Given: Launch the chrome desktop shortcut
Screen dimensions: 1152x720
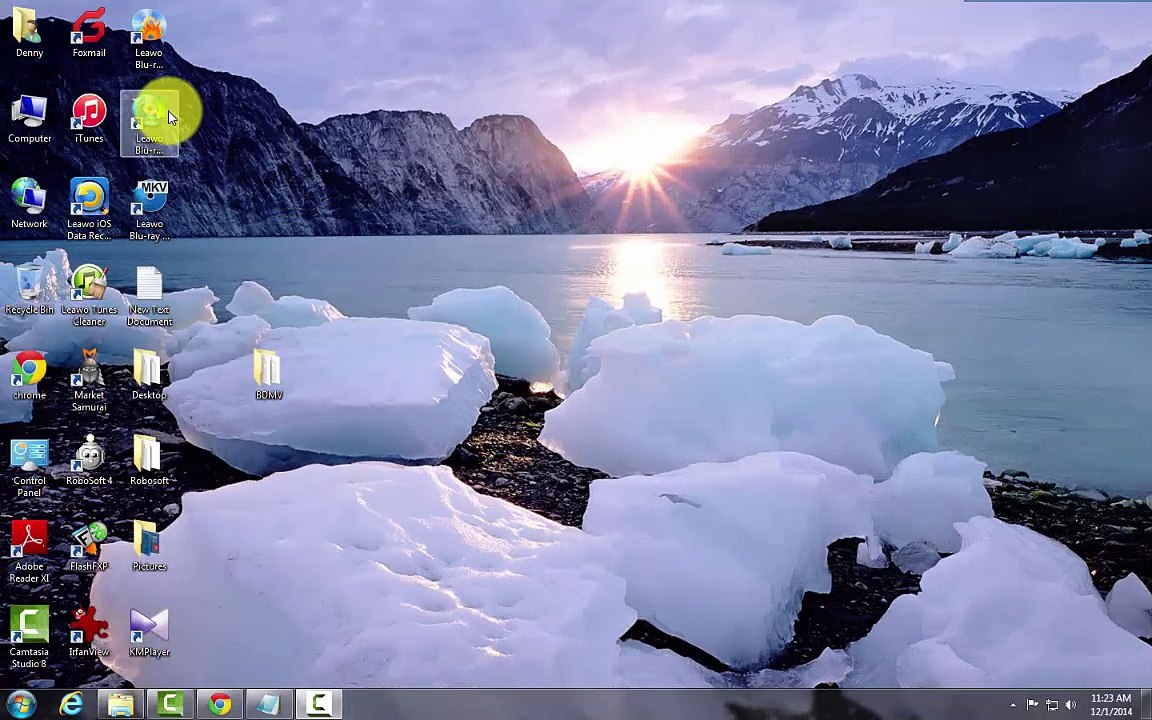Looking at the screenshot, I should (29, 375).
